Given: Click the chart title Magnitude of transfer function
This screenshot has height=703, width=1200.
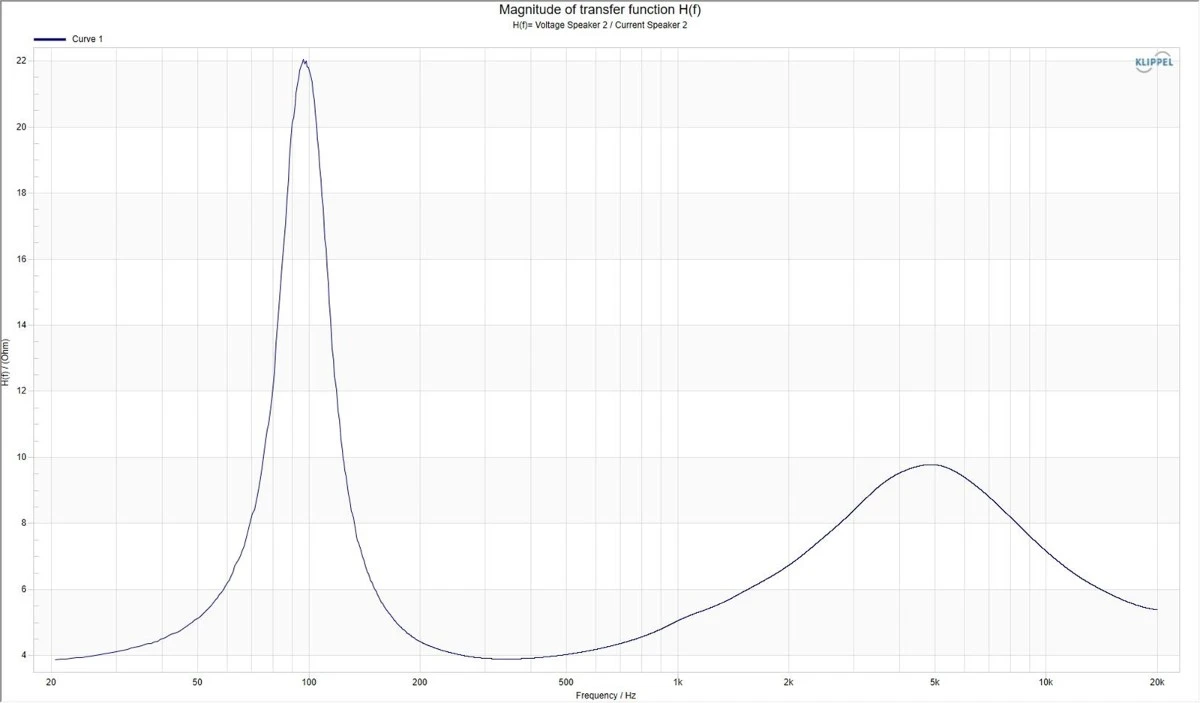Looking at the screenshot, I should (x=599, y=10).
